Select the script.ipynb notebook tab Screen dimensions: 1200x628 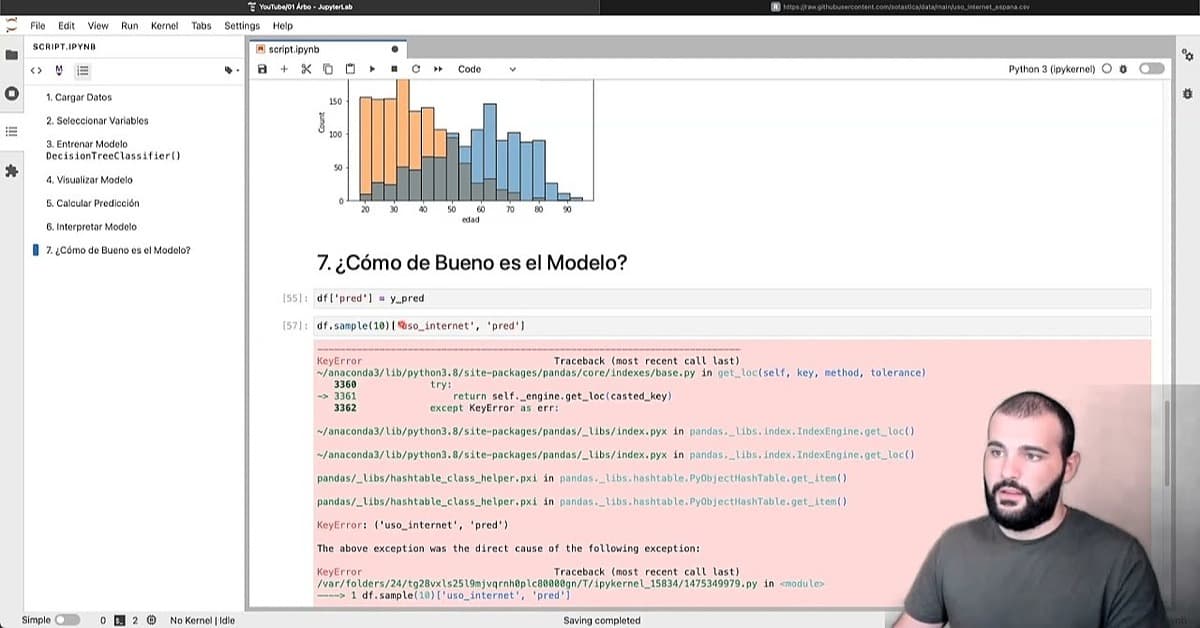[x=327, y=48]
